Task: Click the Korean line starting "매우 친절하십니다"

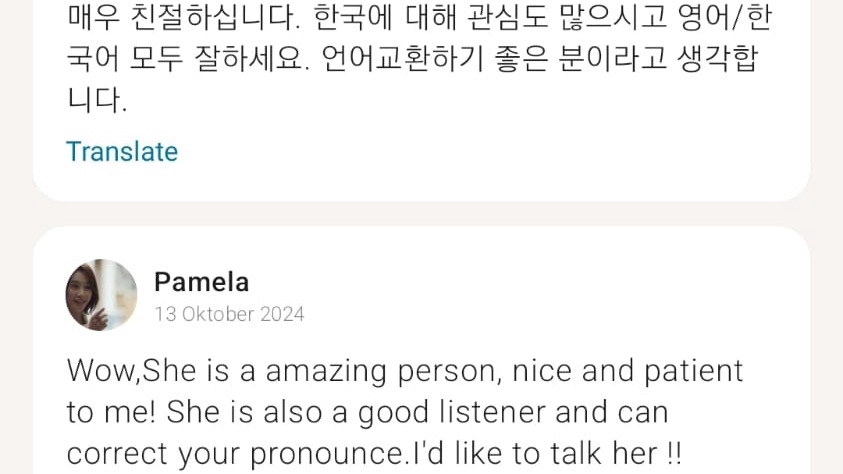Action: (x=419, y=17)
